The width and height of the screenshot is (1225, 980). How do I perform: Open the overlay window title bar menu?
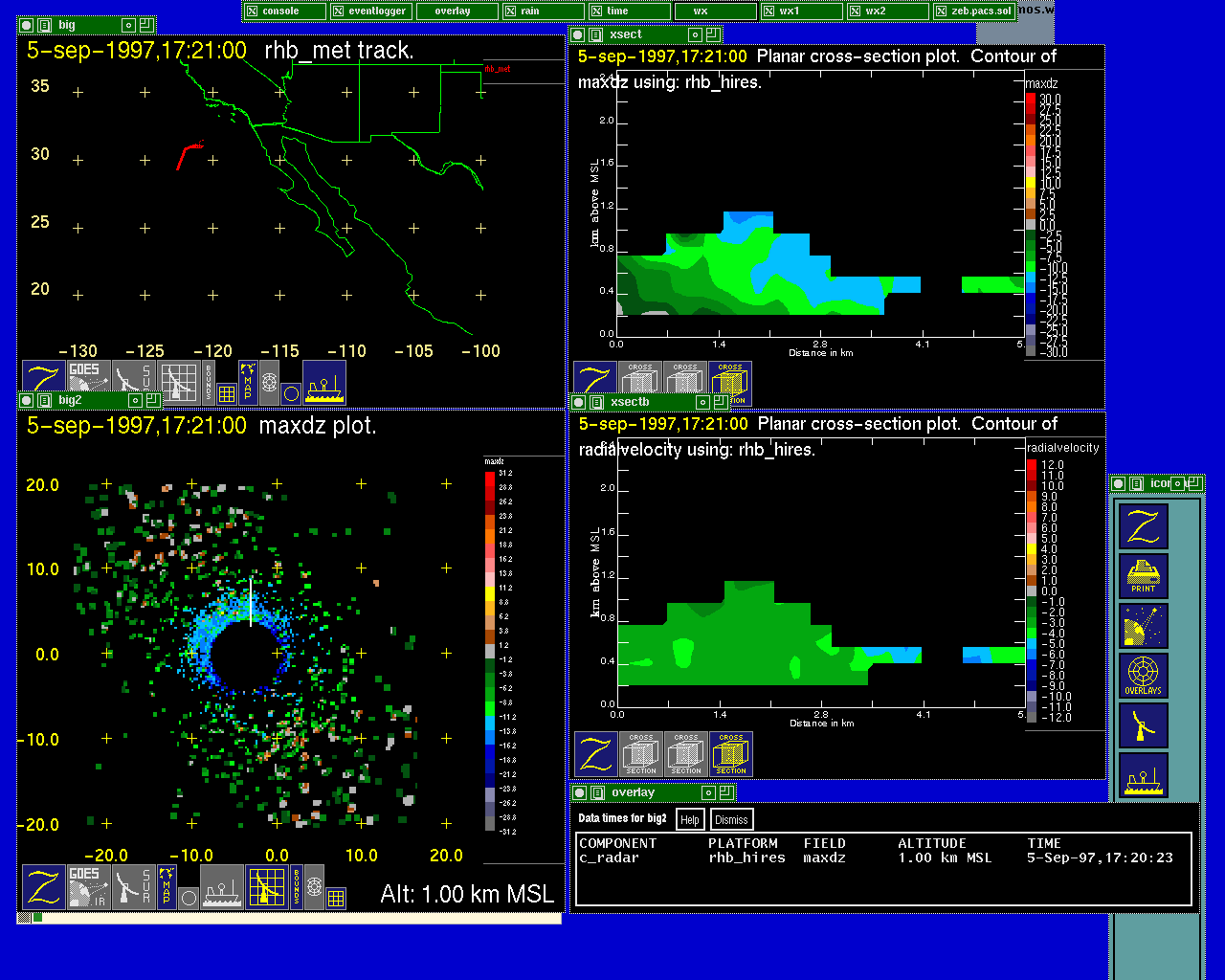[x=595, y=792]
